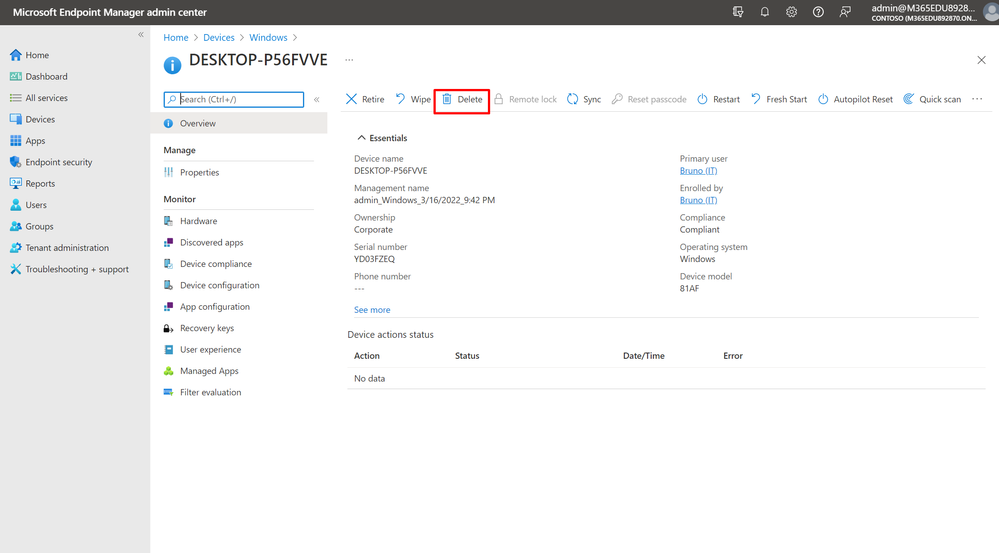
Task: Click serial number value YD03FZEQ
Action: [x=375, y=259]
